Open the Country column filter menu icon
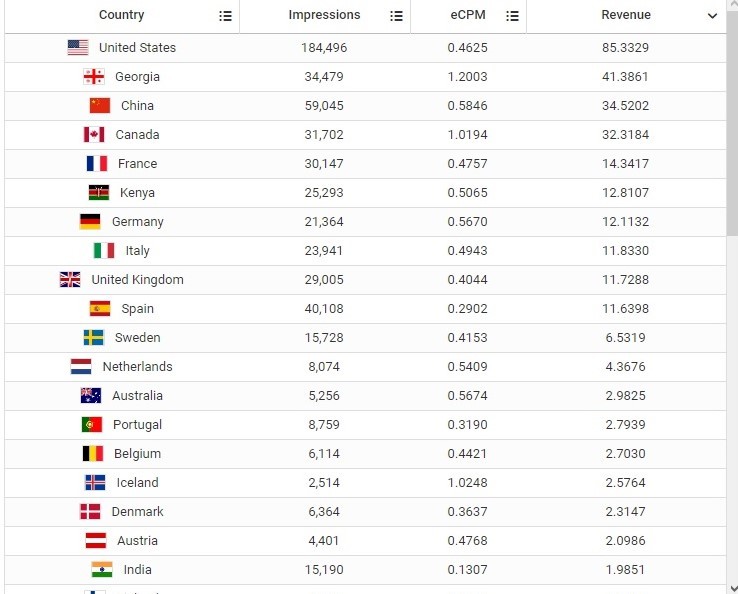This screenshot has width=738, height=594. tap(225, 16)
